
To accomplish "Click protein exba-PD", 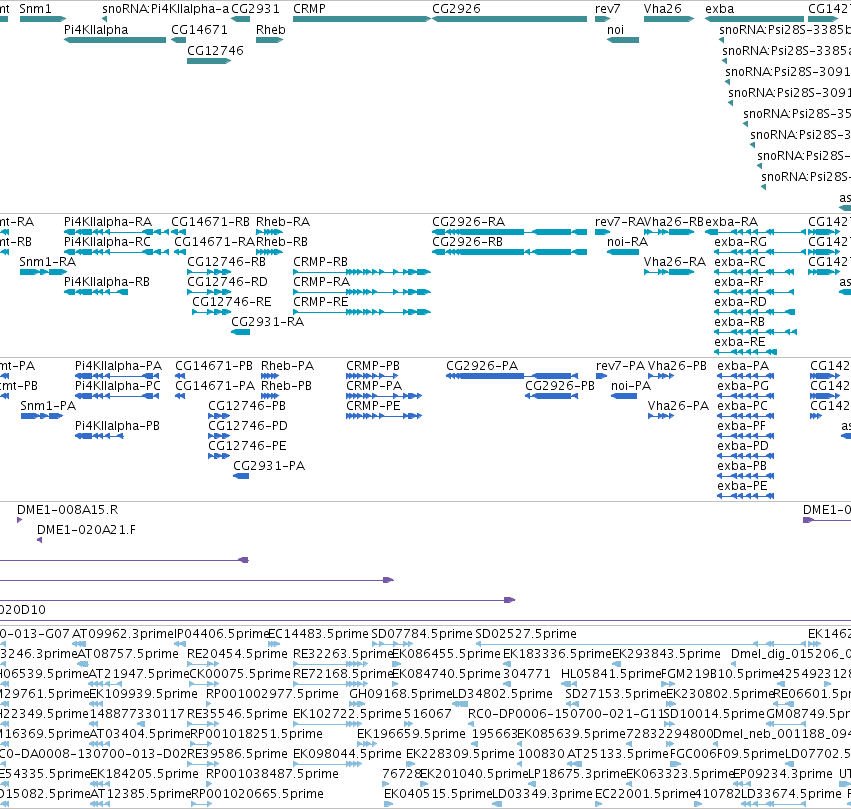I will [743, 446].
